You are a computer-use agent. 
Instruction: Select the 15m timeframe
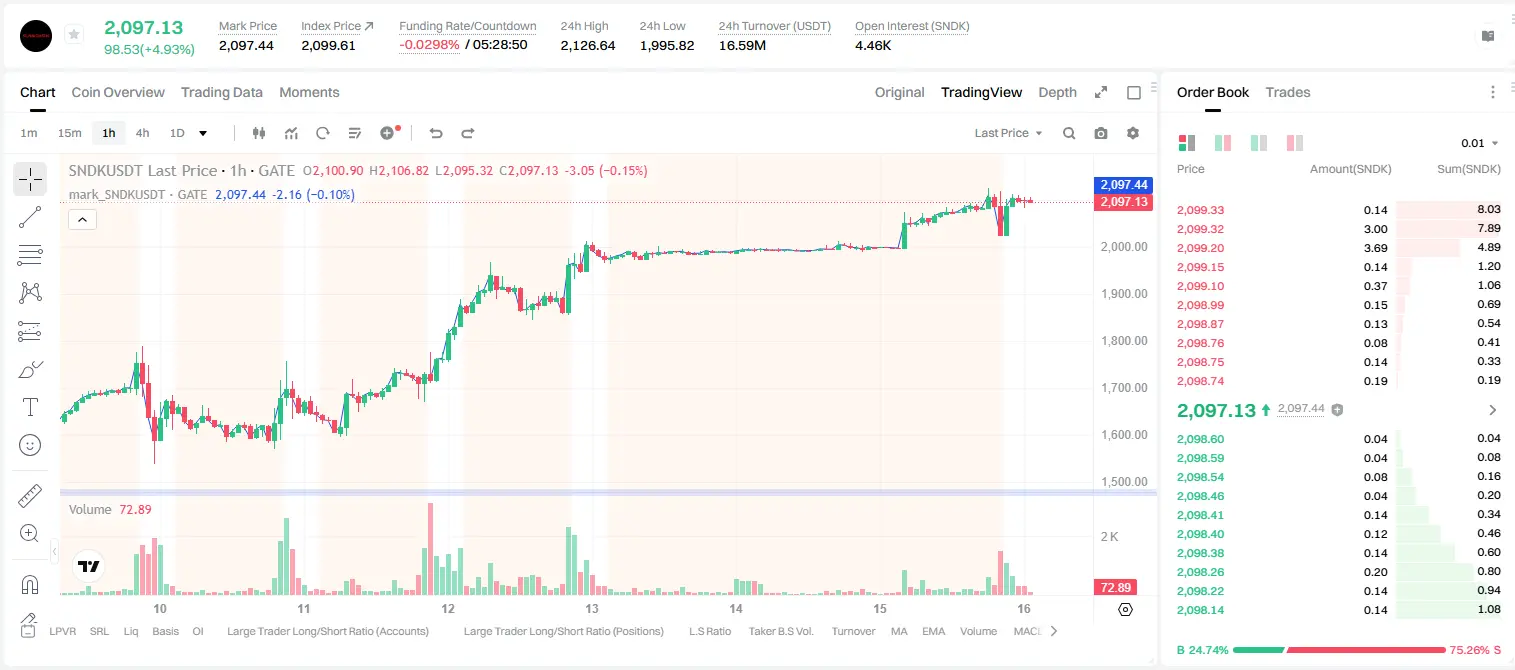coord(69,133)
